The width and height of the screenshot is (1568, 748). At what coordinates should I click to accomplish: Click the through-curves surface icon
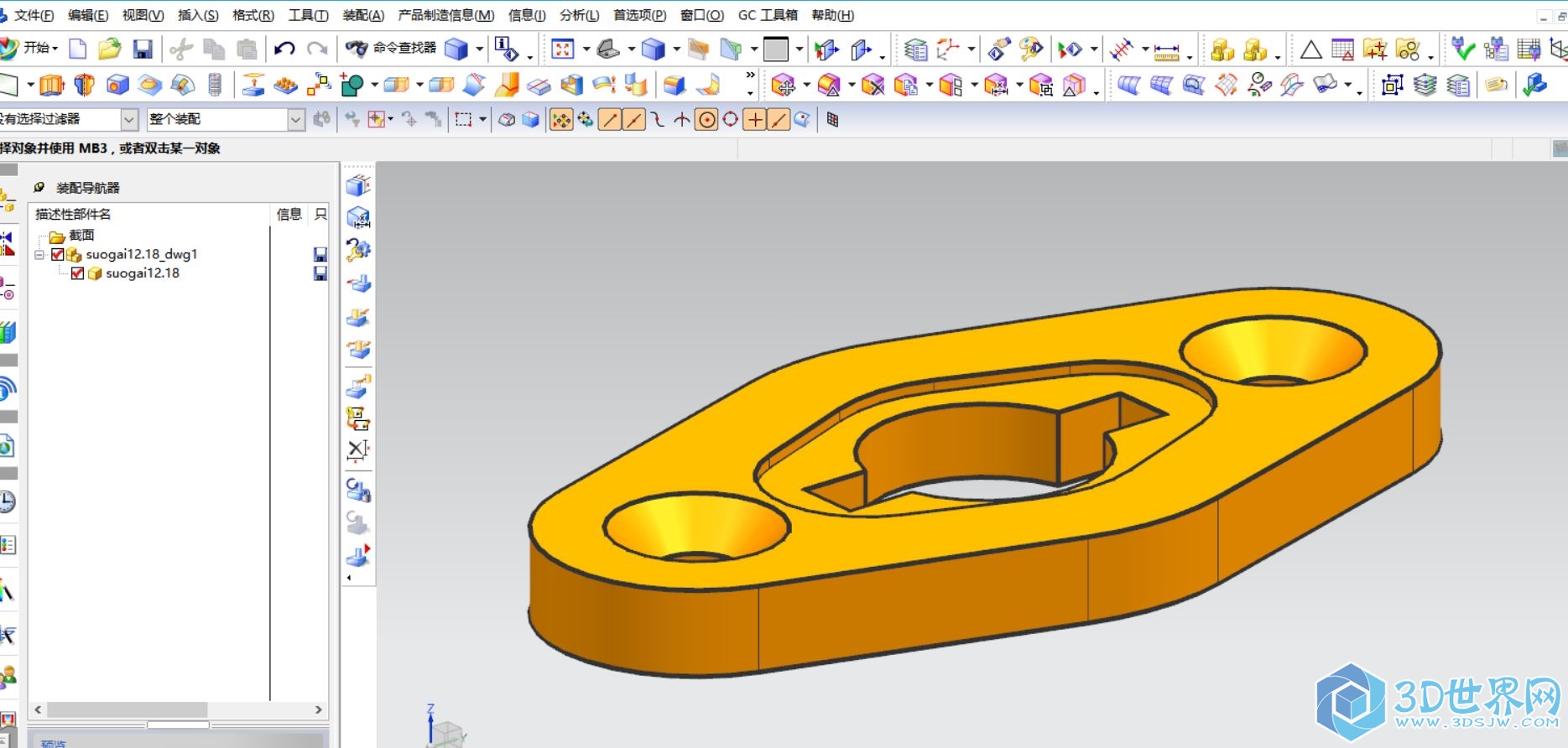(x=1128, y=85)
